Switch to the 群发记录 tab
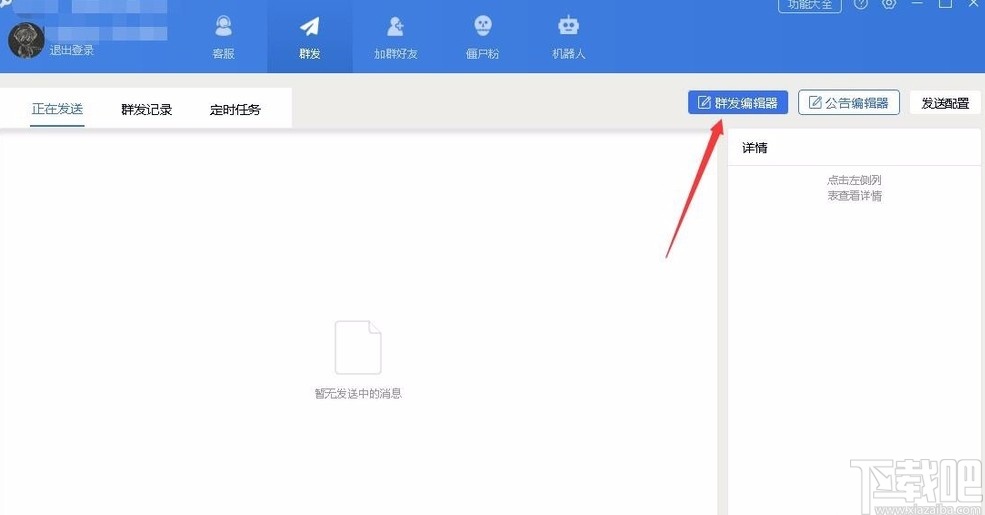The width and height of the screenshot is (985, 515). 146,109
